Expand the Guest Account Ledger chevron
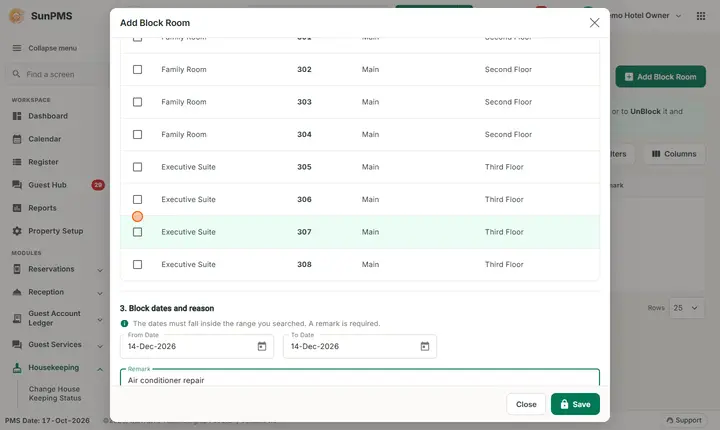 click(x=100, y=319)
